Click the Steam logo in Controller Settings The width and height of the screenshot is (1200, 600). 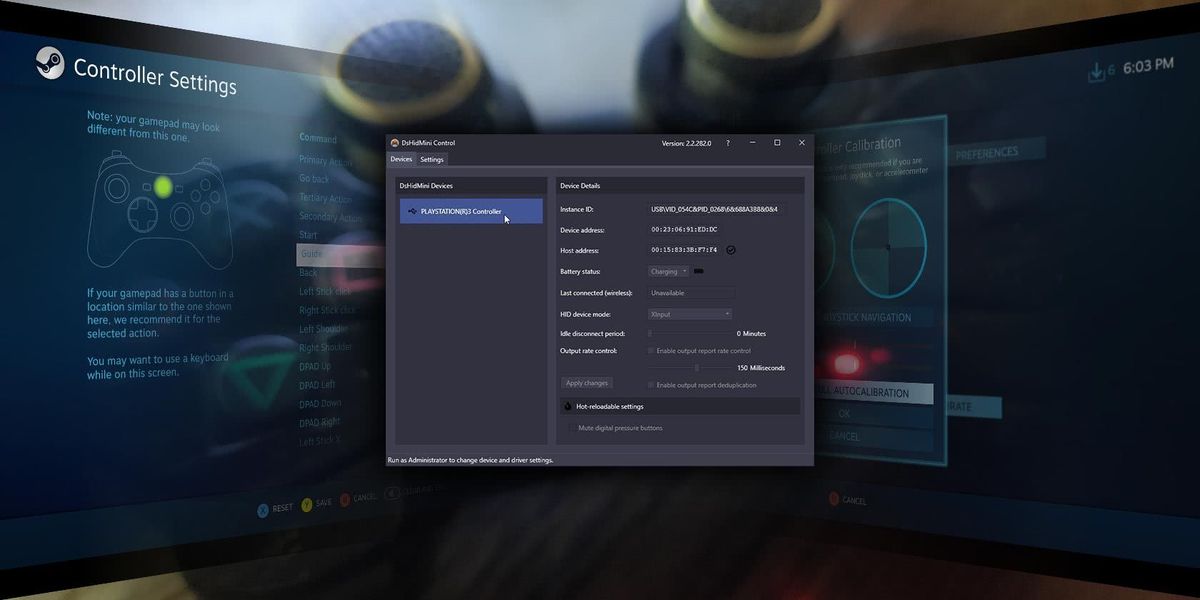coord(50,63)
